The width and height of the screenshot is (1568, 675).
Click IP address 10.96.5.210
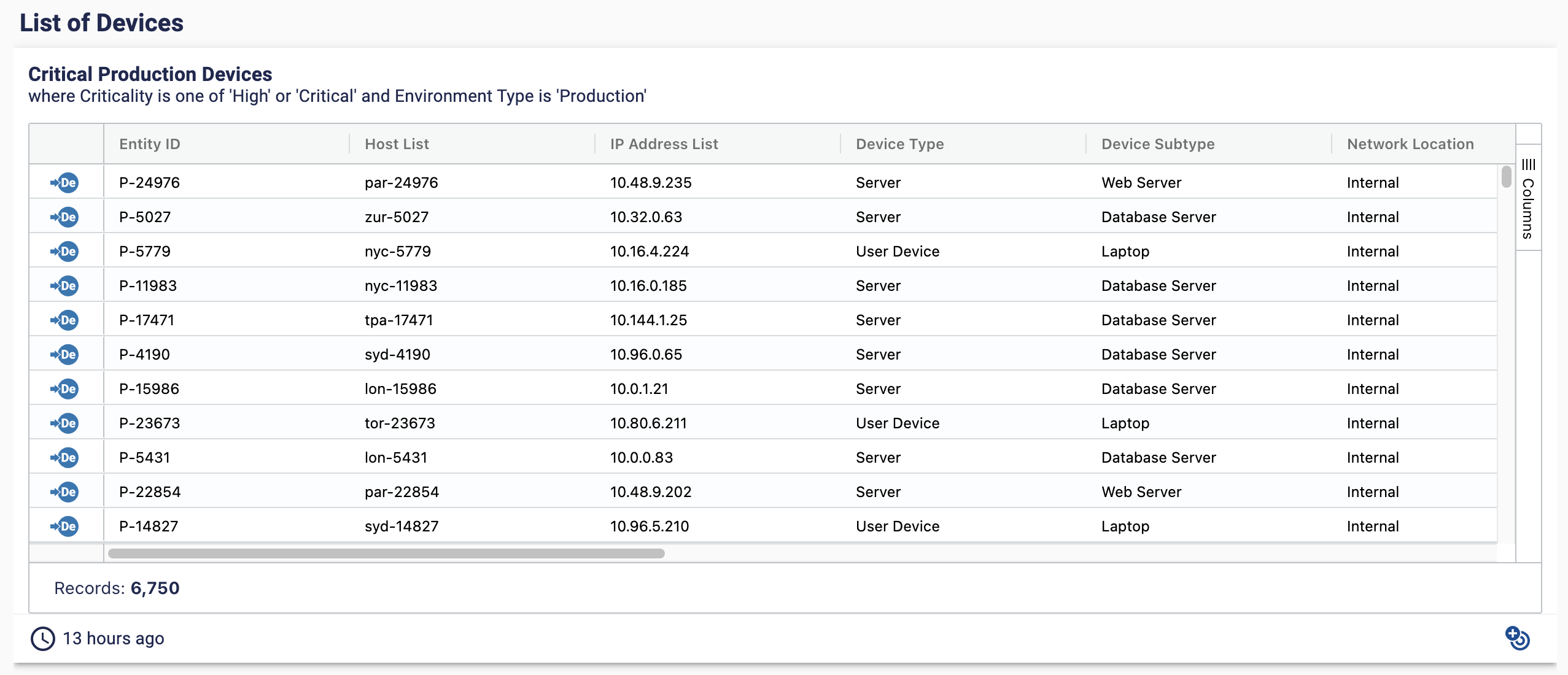coord(650,526)
